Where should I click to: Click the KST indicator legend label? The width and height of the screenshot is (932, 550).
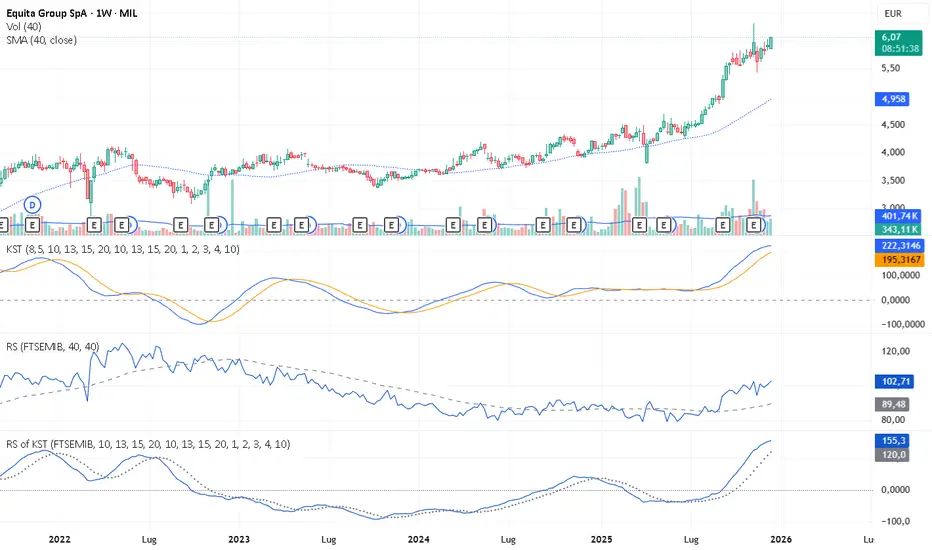pyautogui.click(x=123, y=249)
